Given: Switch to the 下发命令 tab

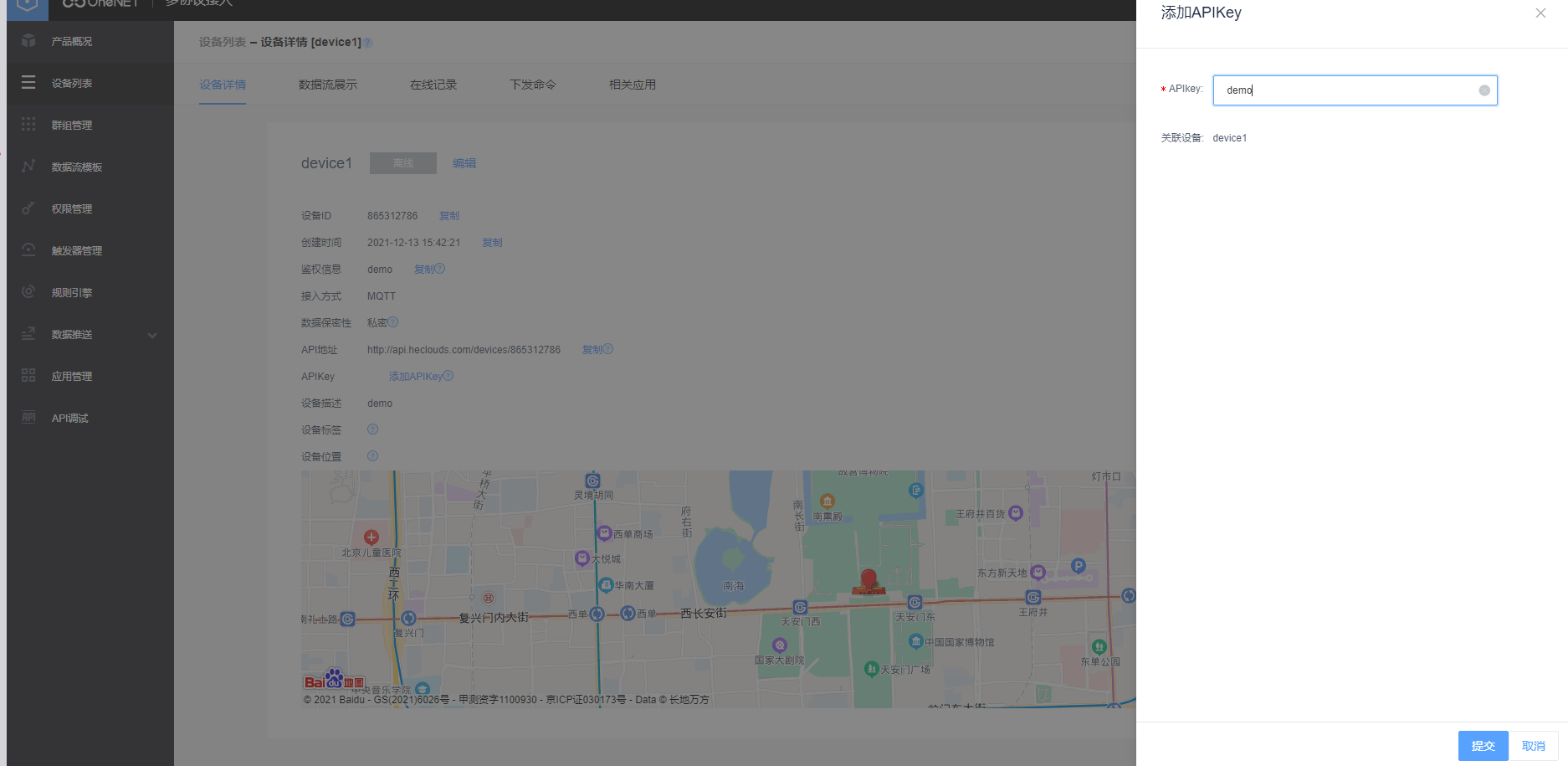Looking at the screenshot, I should [x=533, y=85].
